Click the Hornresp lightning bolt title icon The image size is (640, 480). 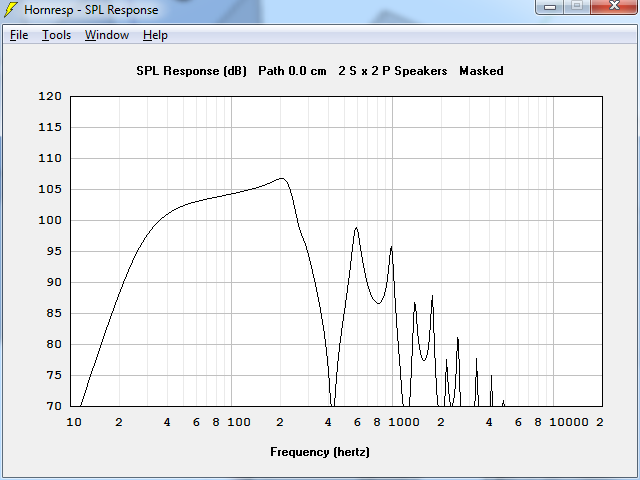(x=11, y=9)
